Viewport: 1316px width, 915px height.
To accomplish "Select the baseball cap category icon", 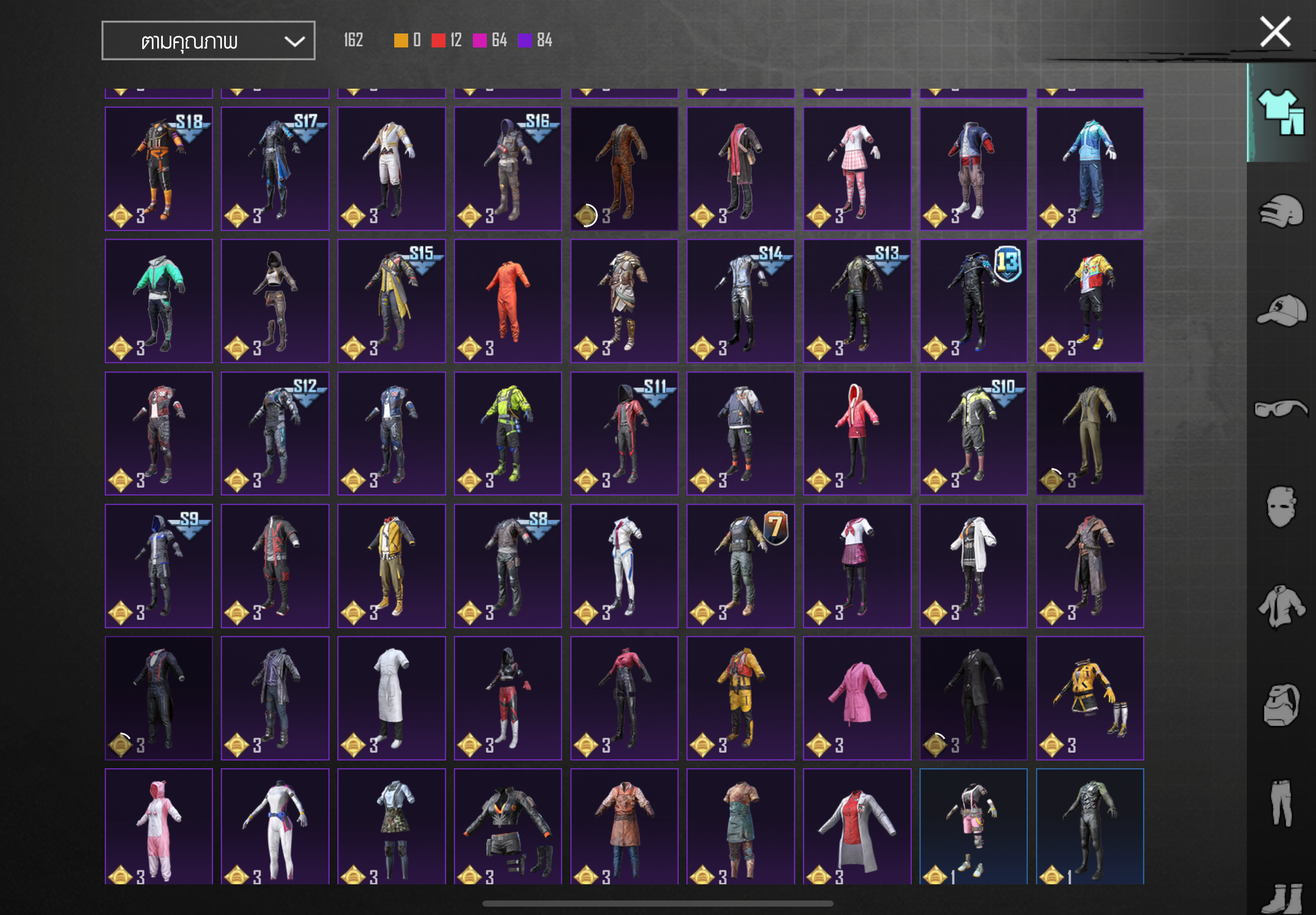I will point(1281,310).
